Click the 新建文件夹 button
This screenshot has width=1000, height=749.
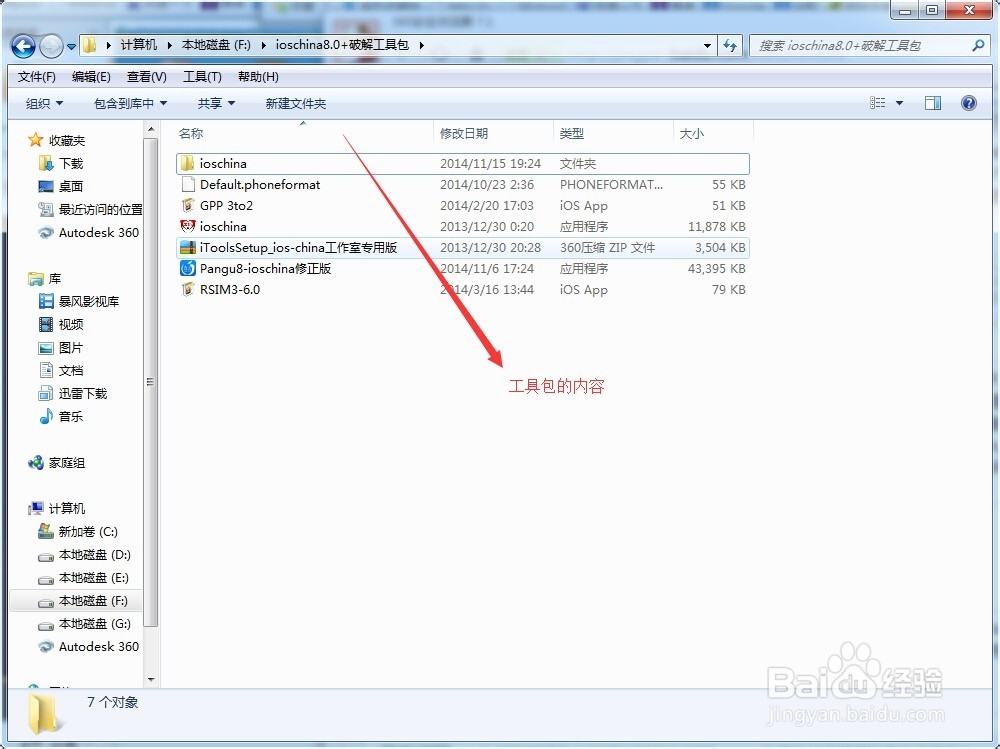click(296, 103)
